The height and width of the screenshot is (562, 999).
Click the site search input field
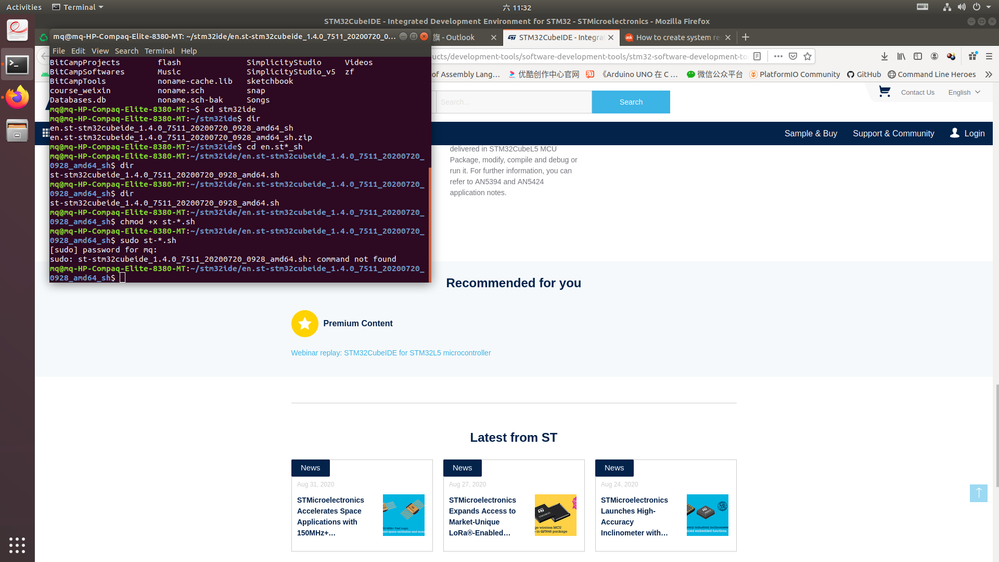[x=513, y=102]
